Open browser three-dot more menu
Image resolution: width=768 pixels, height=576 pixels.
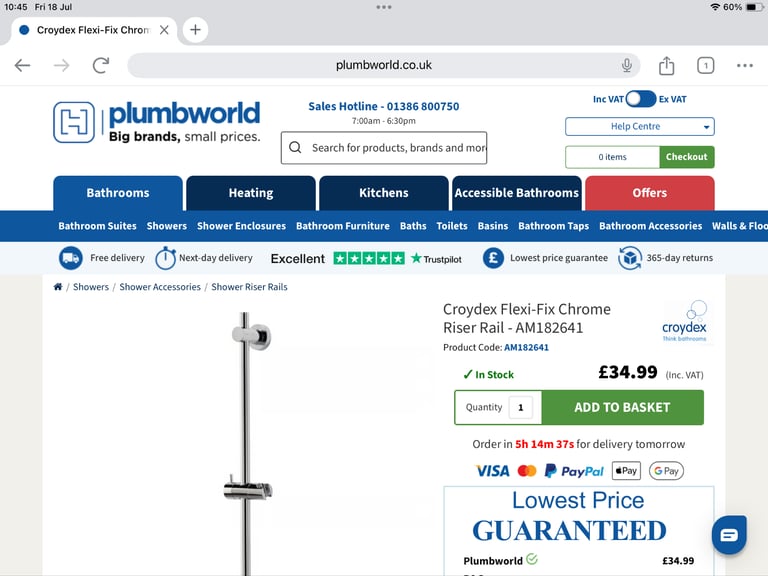[744, 65]
